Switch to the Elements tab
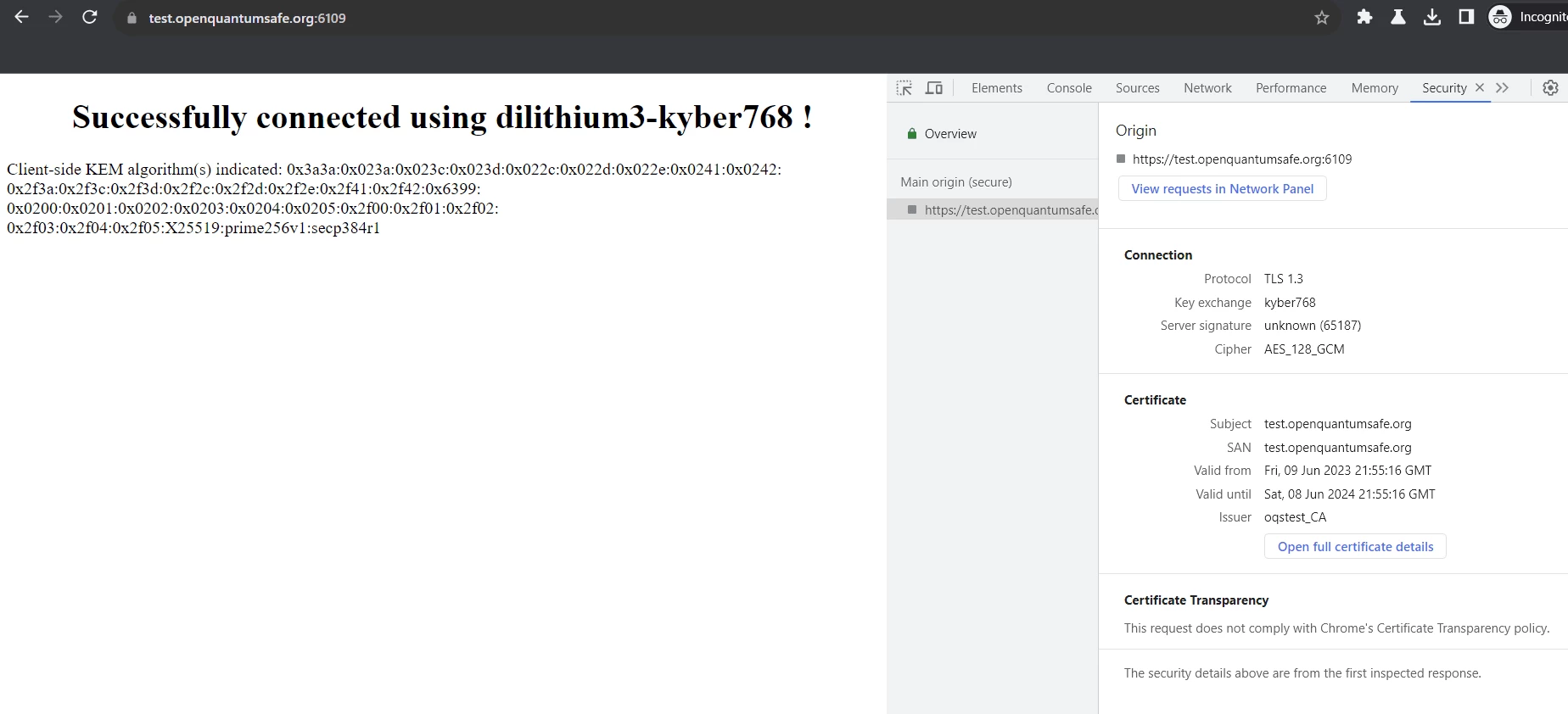 tap(997, 88)
